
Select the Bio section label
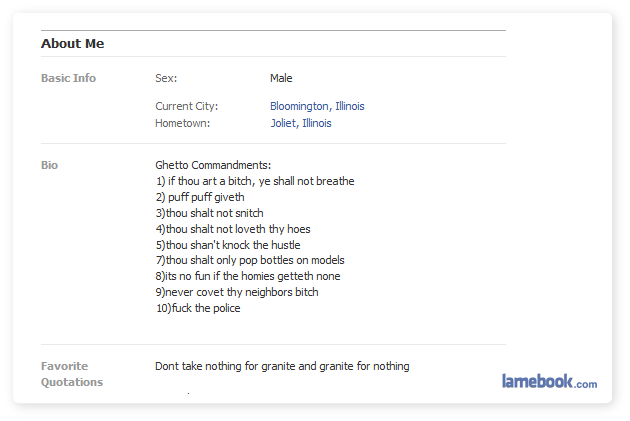(x=49, y=165)
